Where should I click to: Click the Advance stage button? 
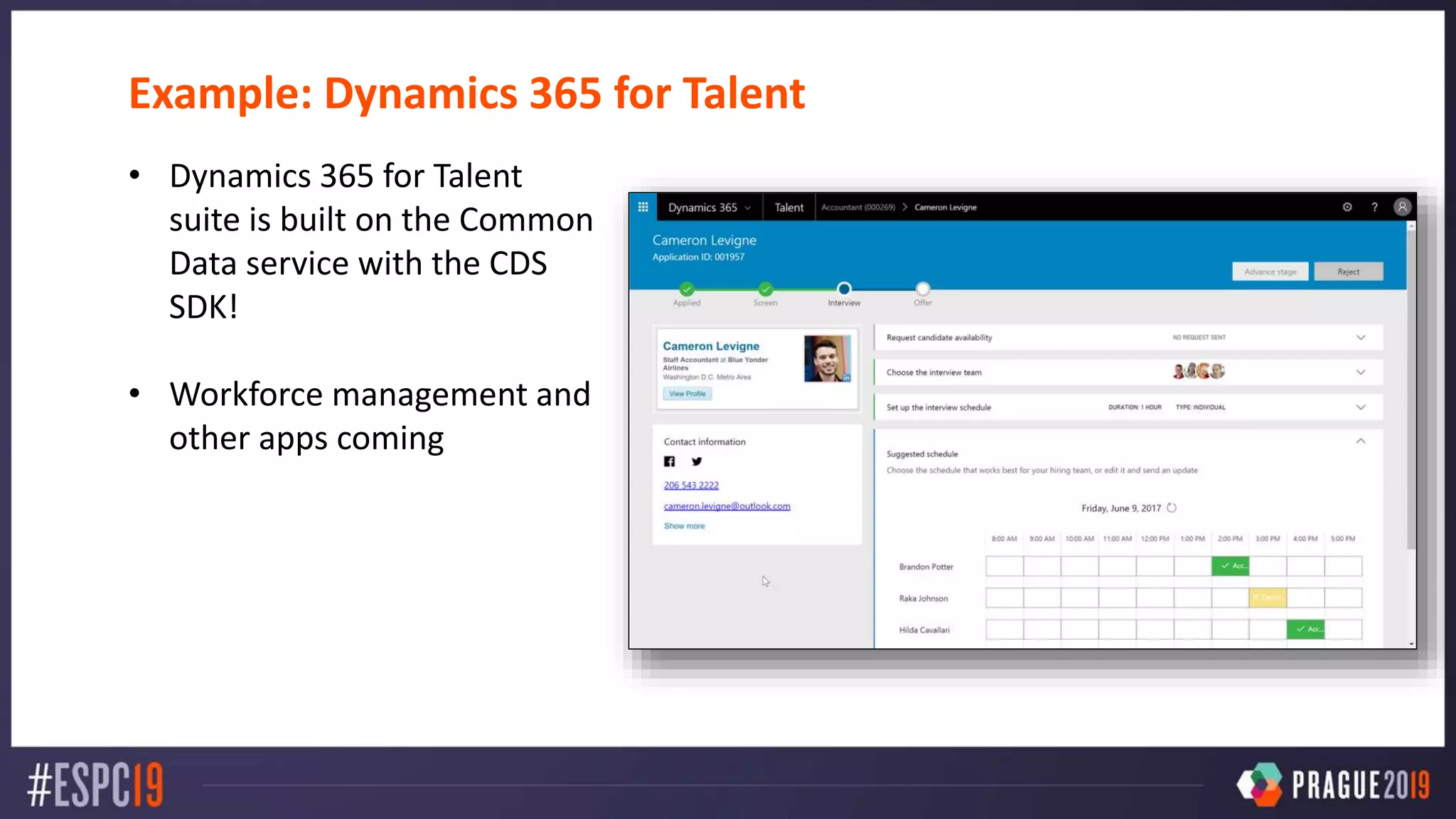pyautogui.click(x=1270, y=272)
